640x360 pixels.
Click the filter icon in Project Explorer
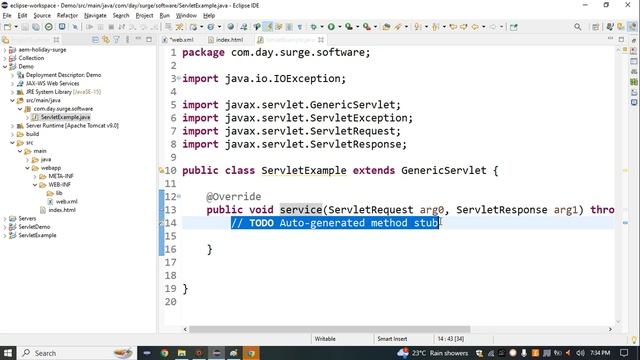[x=117, y=40]
